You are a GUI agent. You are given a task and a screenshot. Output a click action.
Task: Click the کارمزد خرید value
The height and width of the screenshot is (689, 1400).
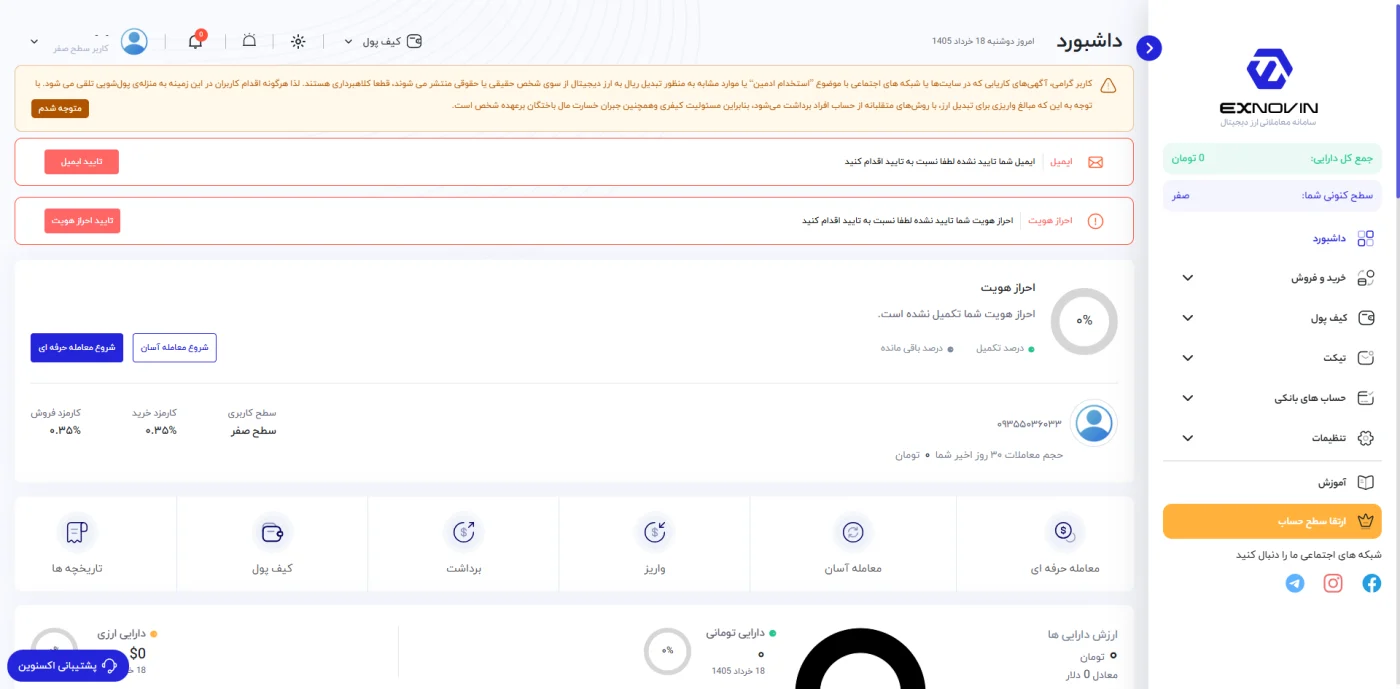pos(161,431)
